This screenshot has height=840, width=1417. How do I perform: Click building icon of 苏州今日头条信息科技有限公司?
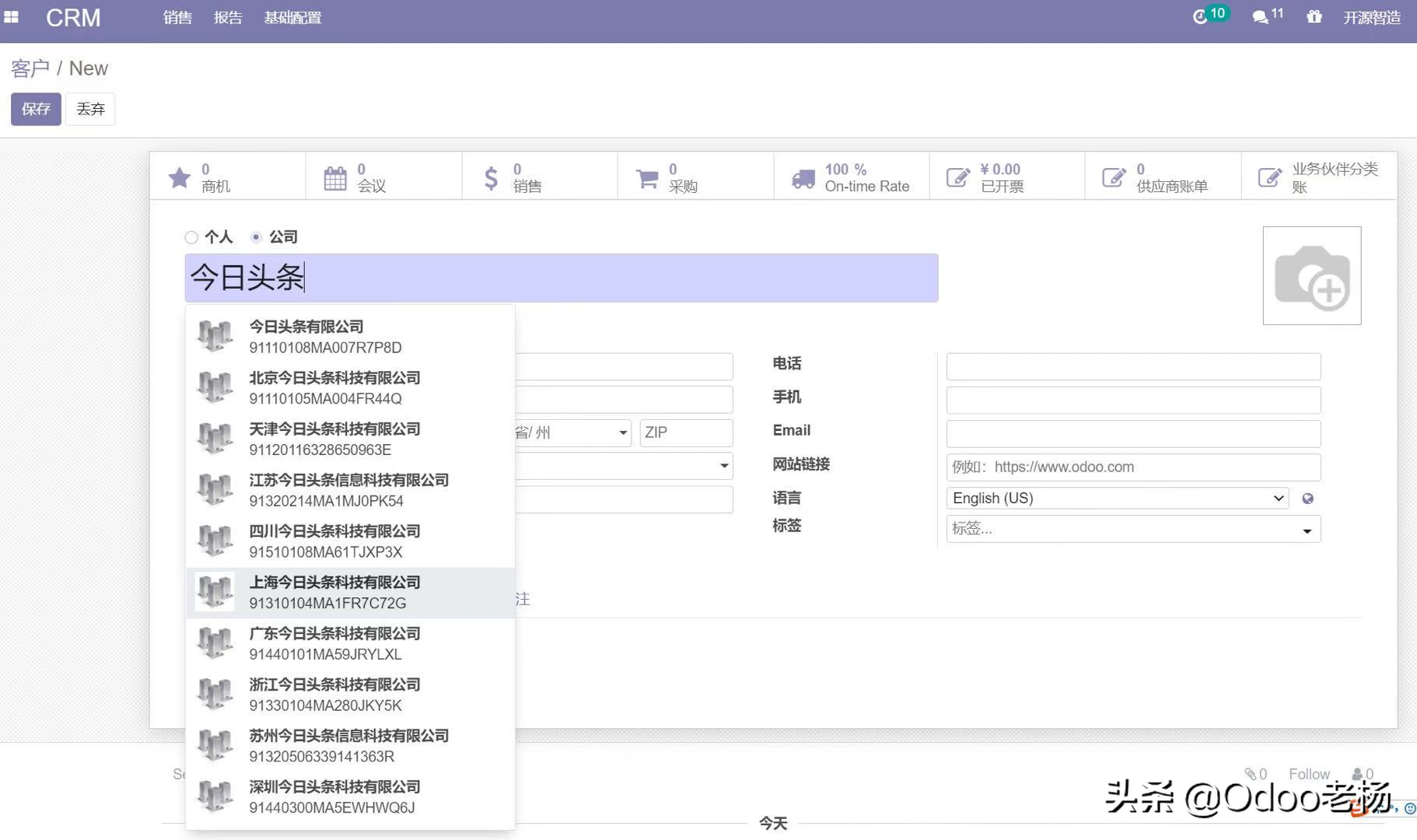pyautogui.click(x=215, y=745)
